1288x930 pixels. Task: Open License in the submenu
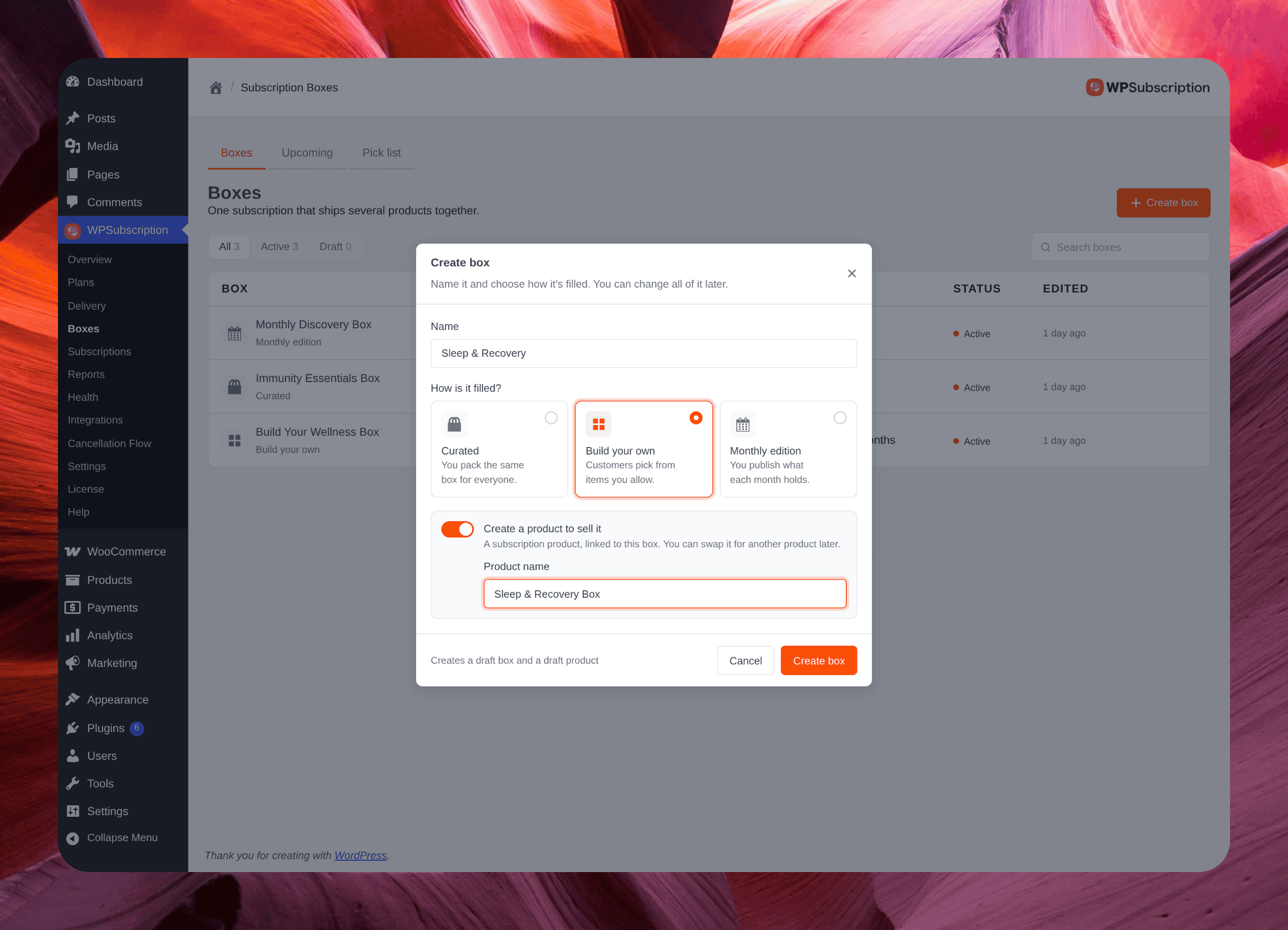point(86,489)
